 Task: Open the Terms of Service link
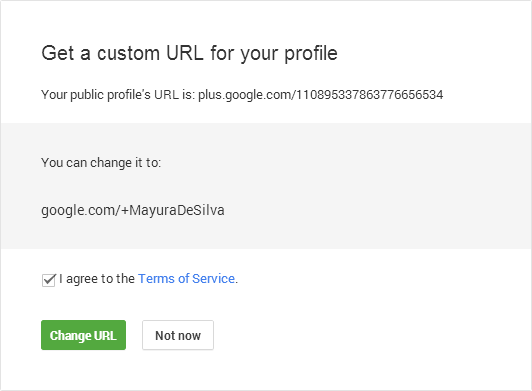(186, 279)
